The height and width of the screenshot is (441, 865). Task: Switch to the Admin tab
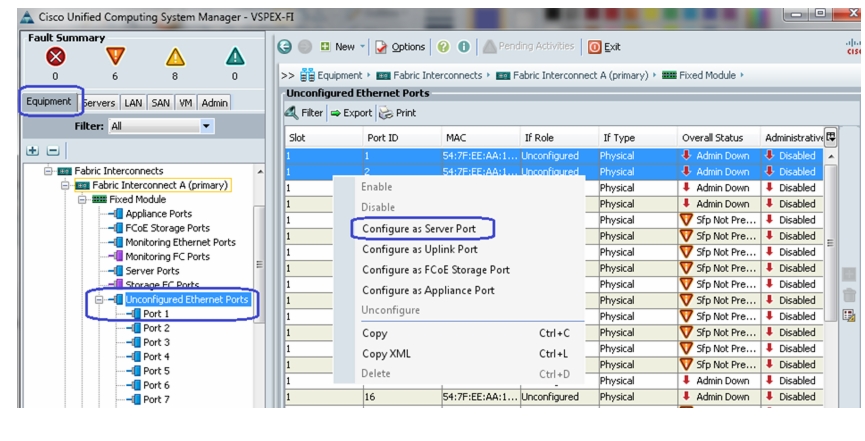[x=214, y=103]
